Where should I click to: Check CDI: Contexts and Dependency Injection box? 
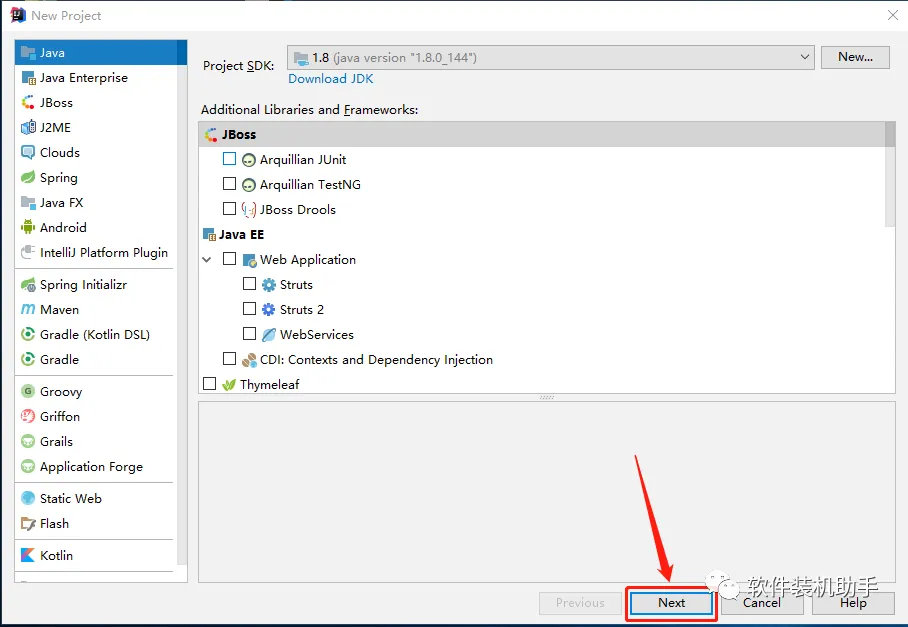click(229, 358)
